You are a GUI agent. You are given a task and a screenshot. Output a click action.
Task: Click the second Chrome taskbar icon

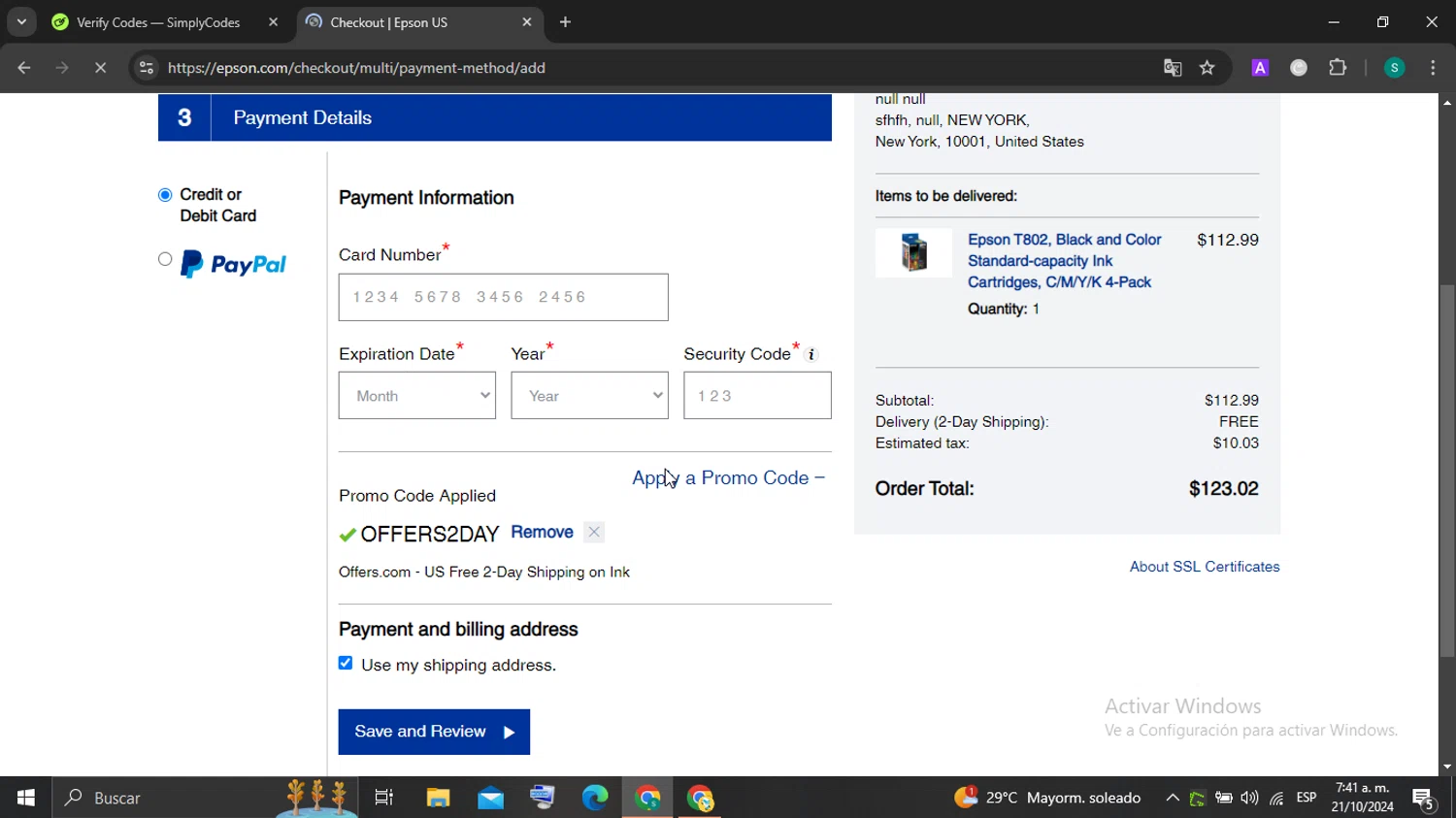[700, 798]
